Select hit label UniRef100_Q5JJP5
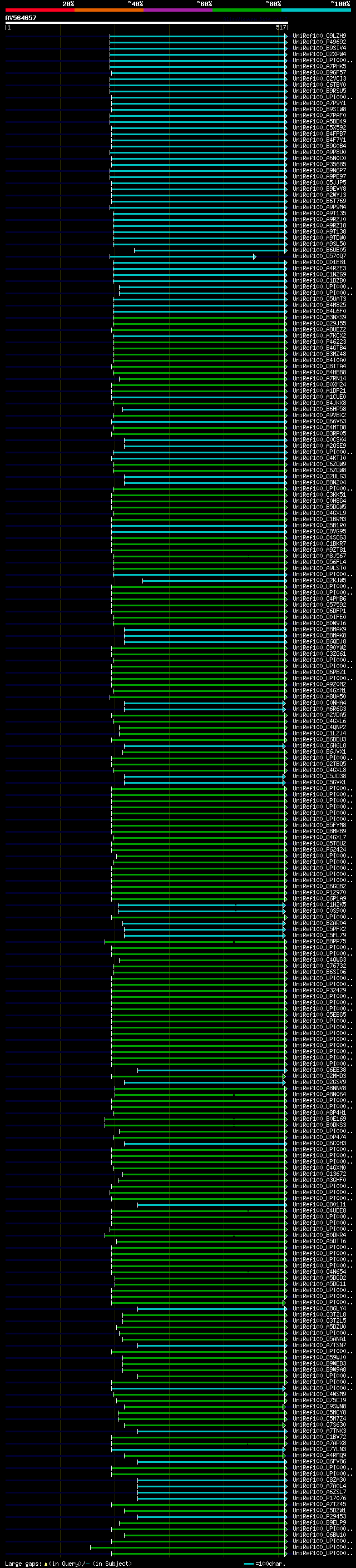Viewport: 356px width, 1568px height. coord(319,182)
